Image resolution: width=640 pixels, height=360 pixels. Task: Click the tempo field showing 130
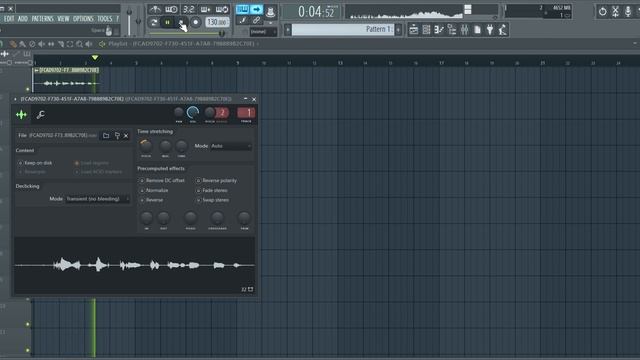pyautogui.click(x=217, y=22)
